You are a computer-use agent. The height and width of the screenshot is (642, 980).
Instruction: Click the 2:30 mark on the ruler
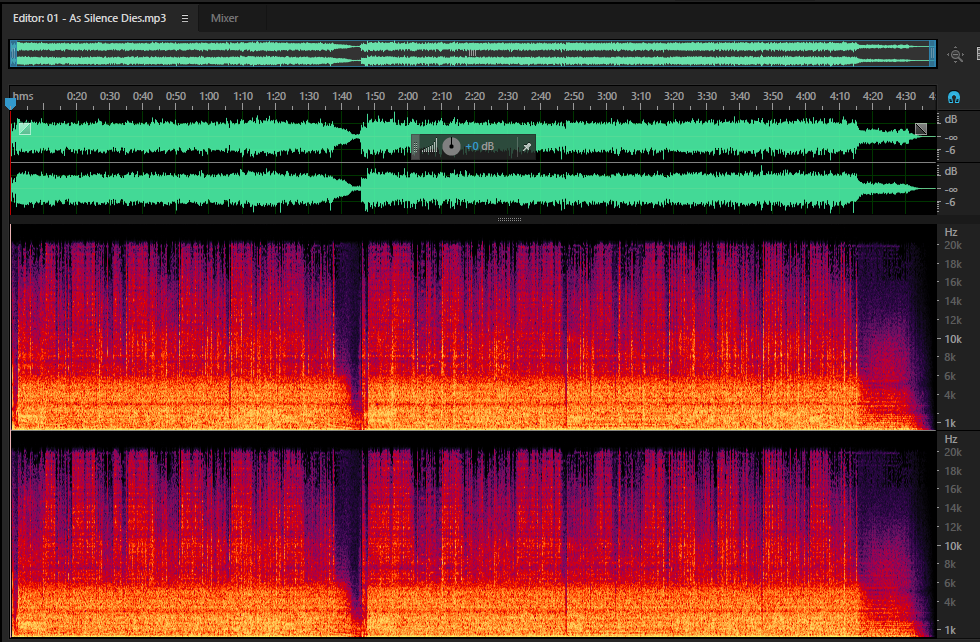[x=508, y=96]
